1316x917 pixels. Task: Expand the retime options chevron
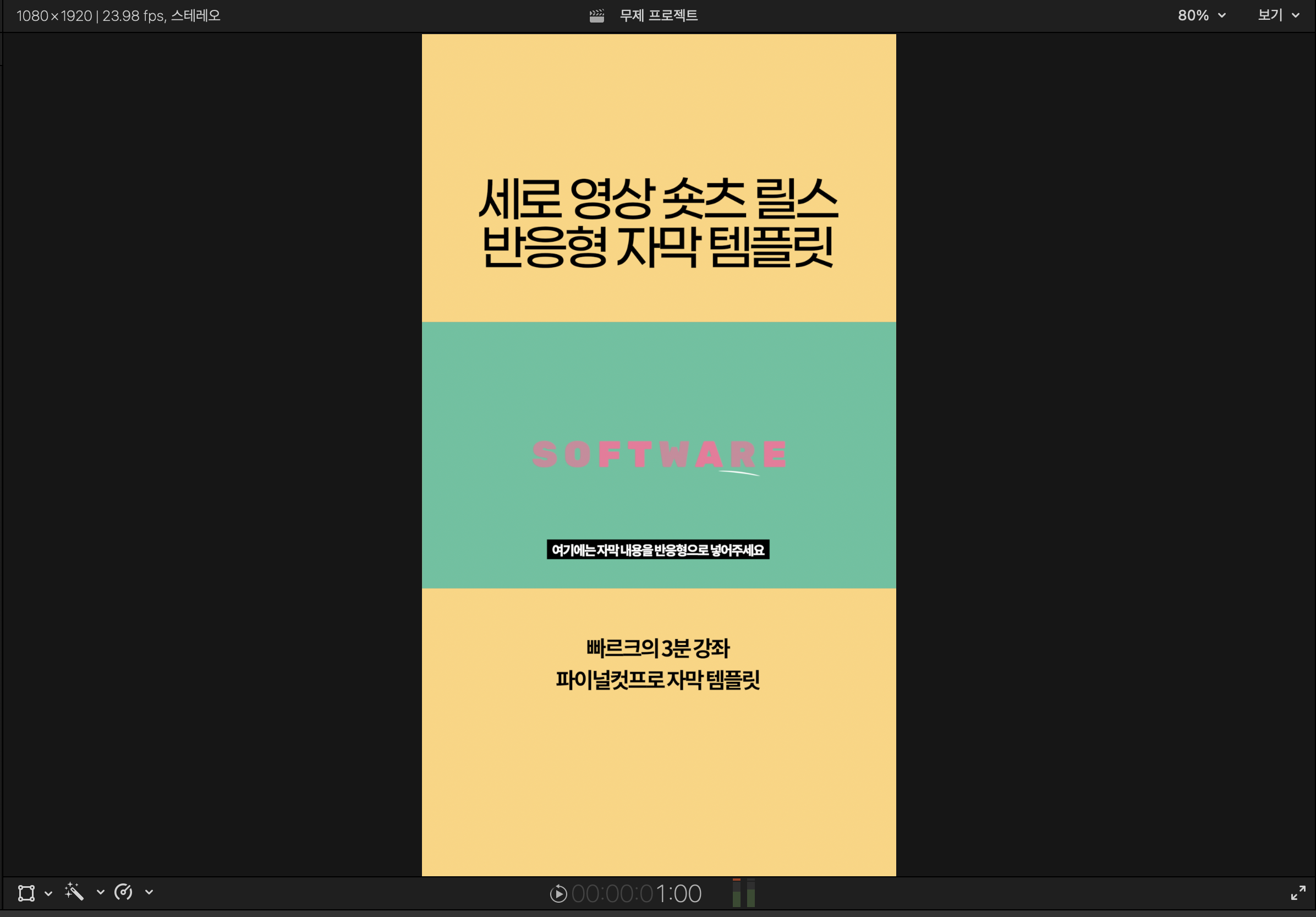click(149, 892)
